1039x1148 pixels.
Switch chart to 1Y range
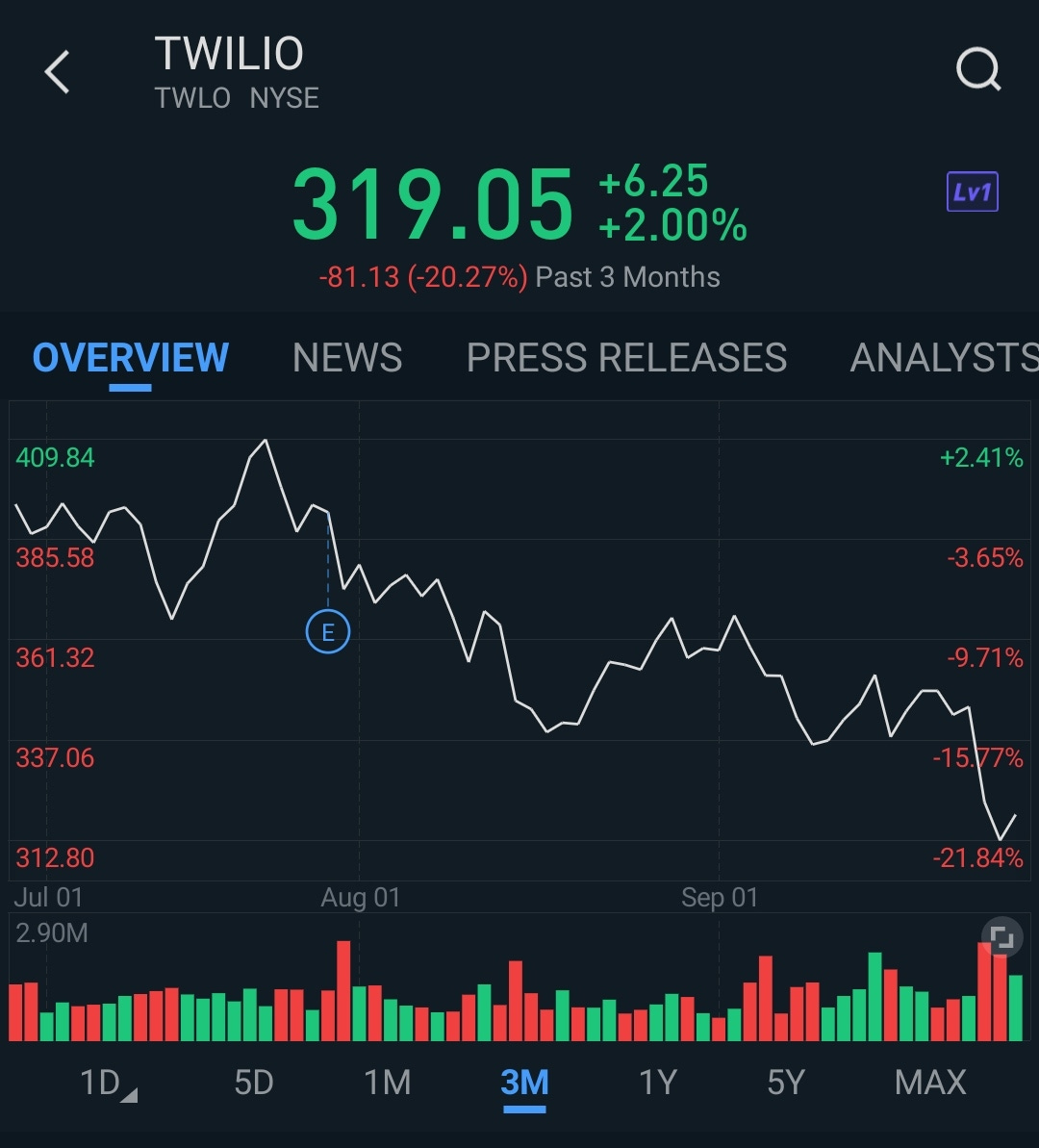coord(657,1083)
